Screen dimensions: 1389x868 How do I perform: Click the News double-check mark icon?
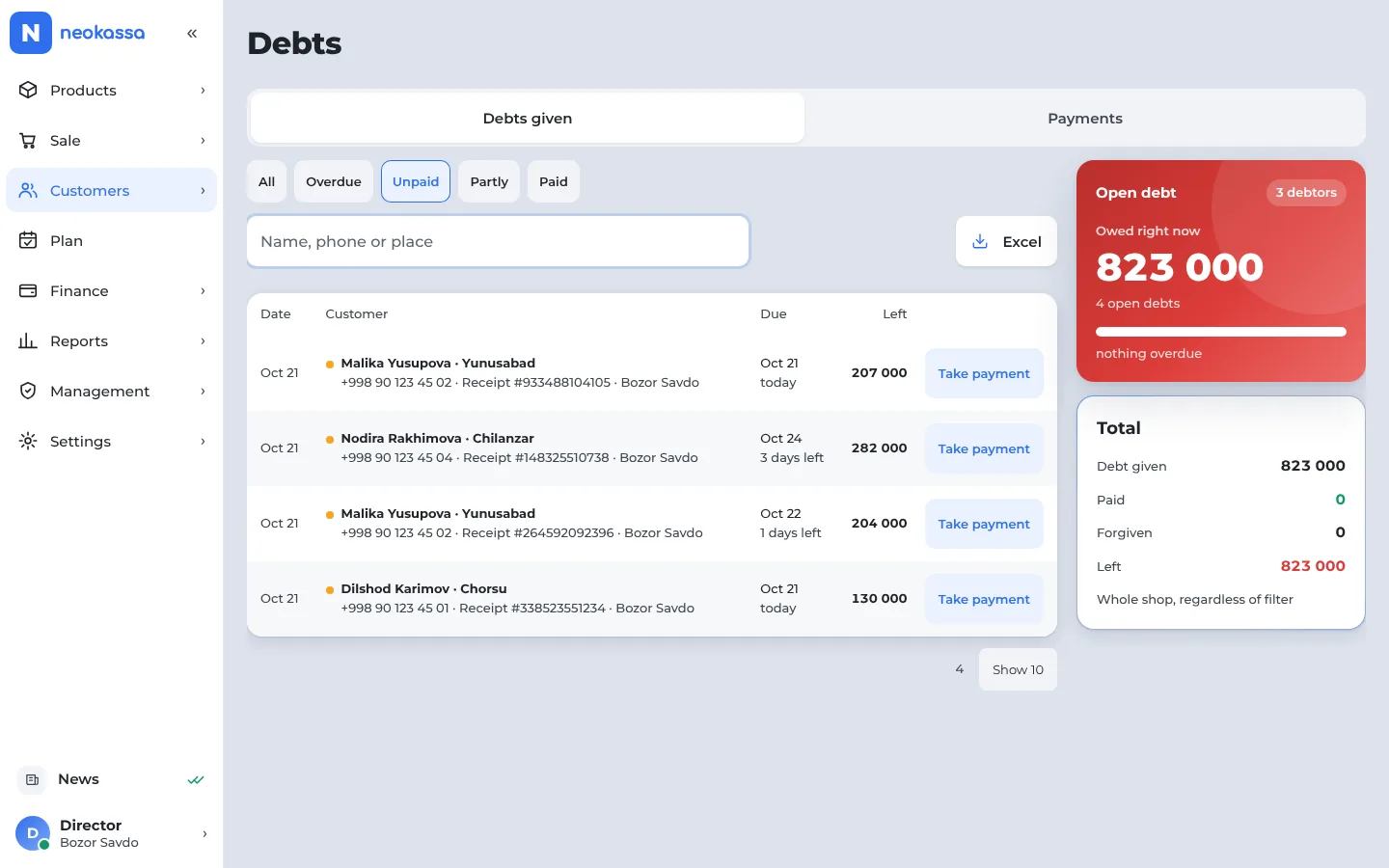pos(196,779)
